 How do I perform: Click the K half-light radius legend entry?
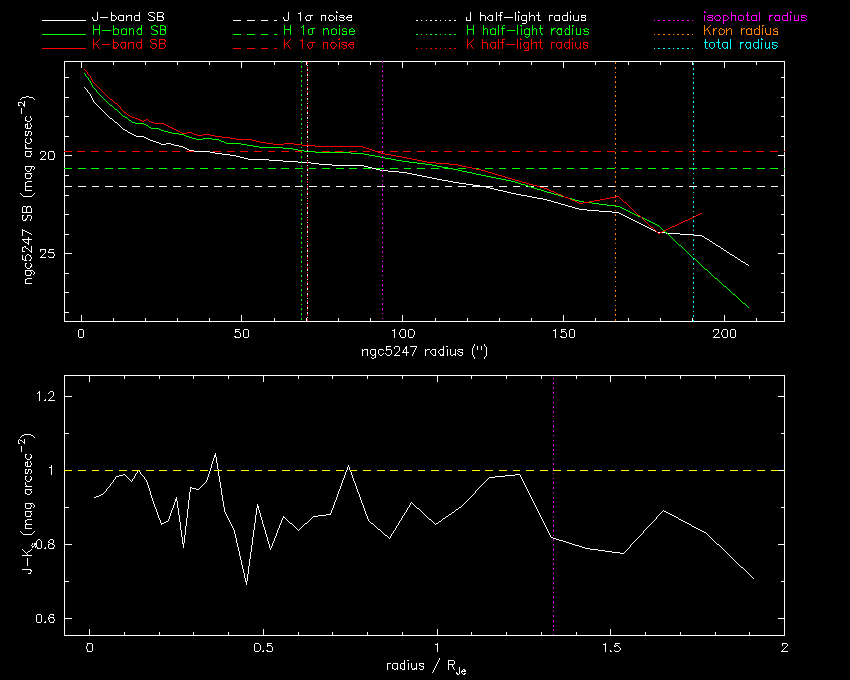point(527,45)
